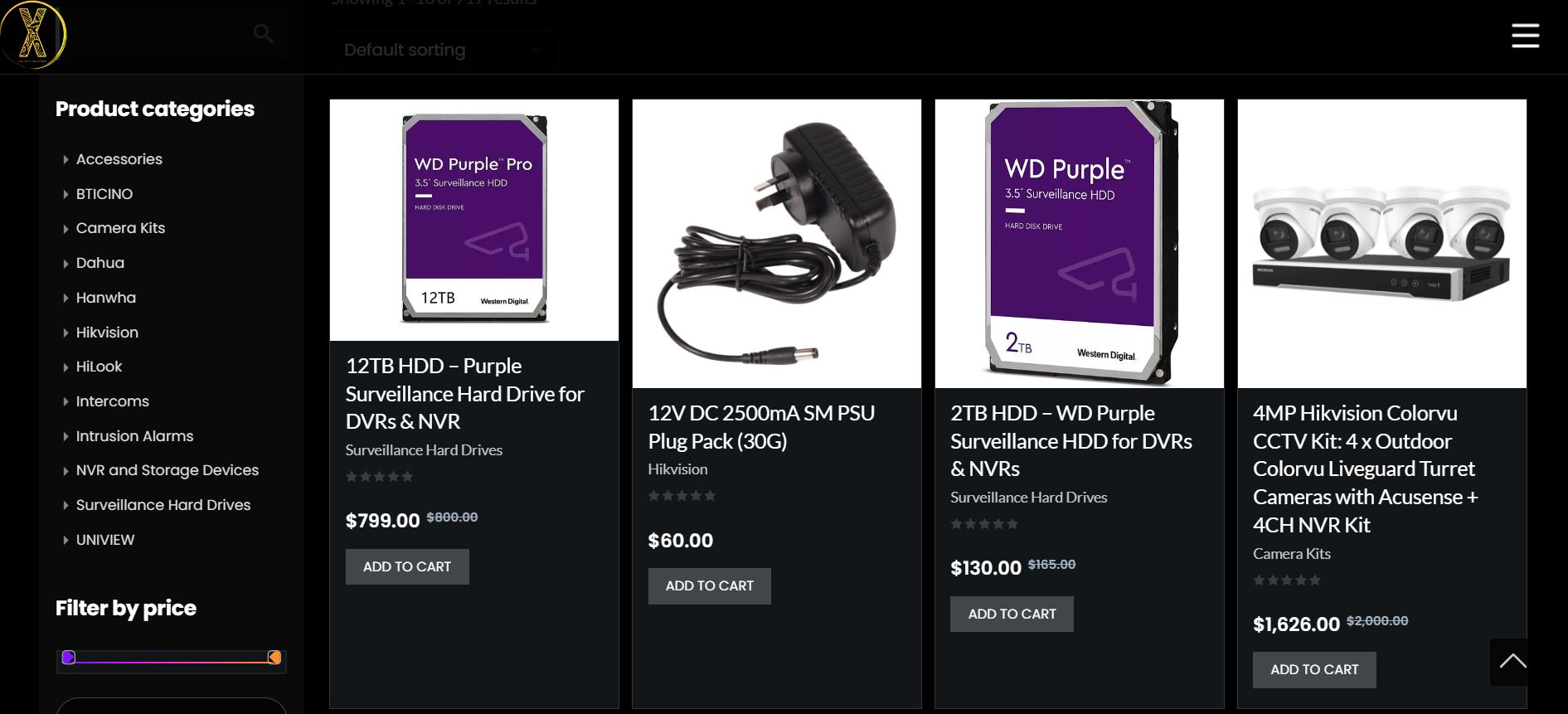Click the scroll-to-top arrow button
The height and width of the screenshot is (714, 1568).
pos(1512,661)
